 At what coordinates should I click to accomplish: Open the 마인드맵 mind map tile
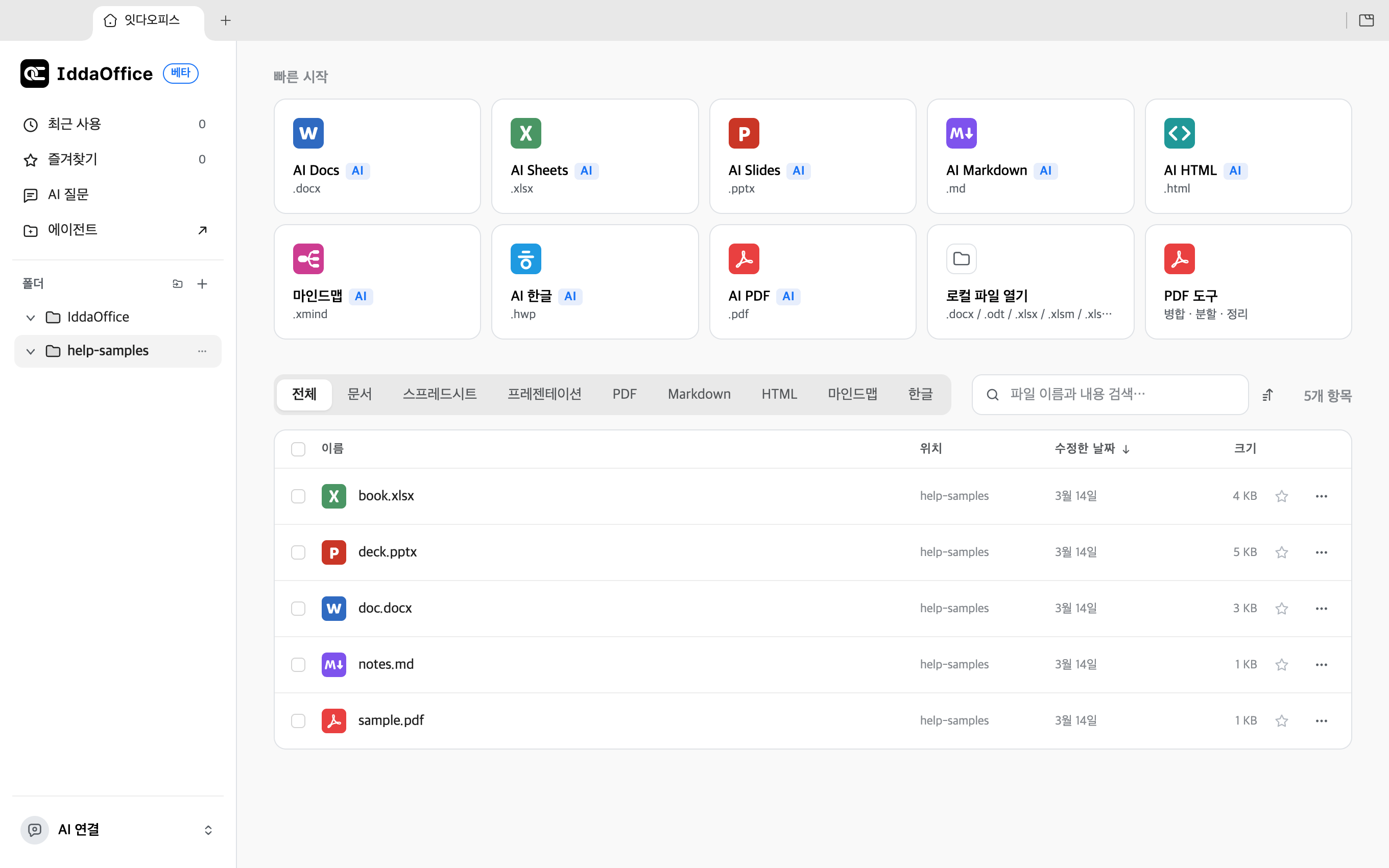[377, 282]
